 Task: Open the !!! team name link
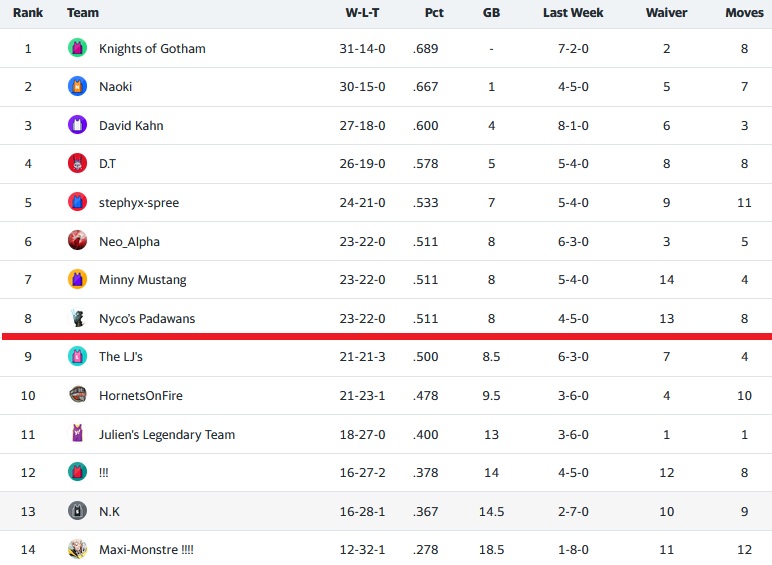(x=104, y=473)
